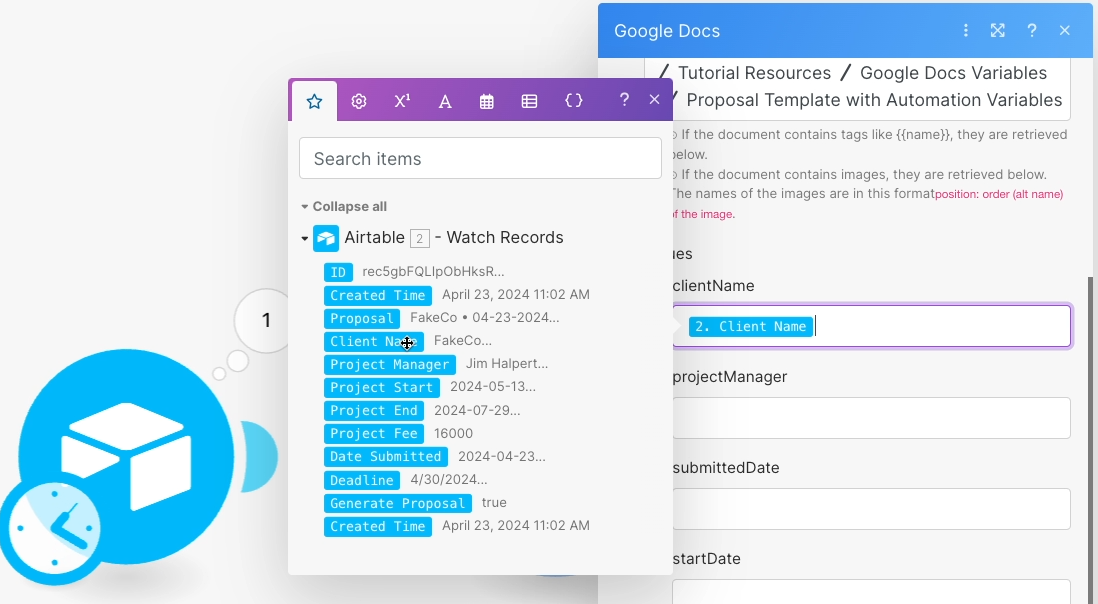Viewport: 1098px width, 604px height.
Task: Insert the Project End variable pill
Action: tap(374, 411)
